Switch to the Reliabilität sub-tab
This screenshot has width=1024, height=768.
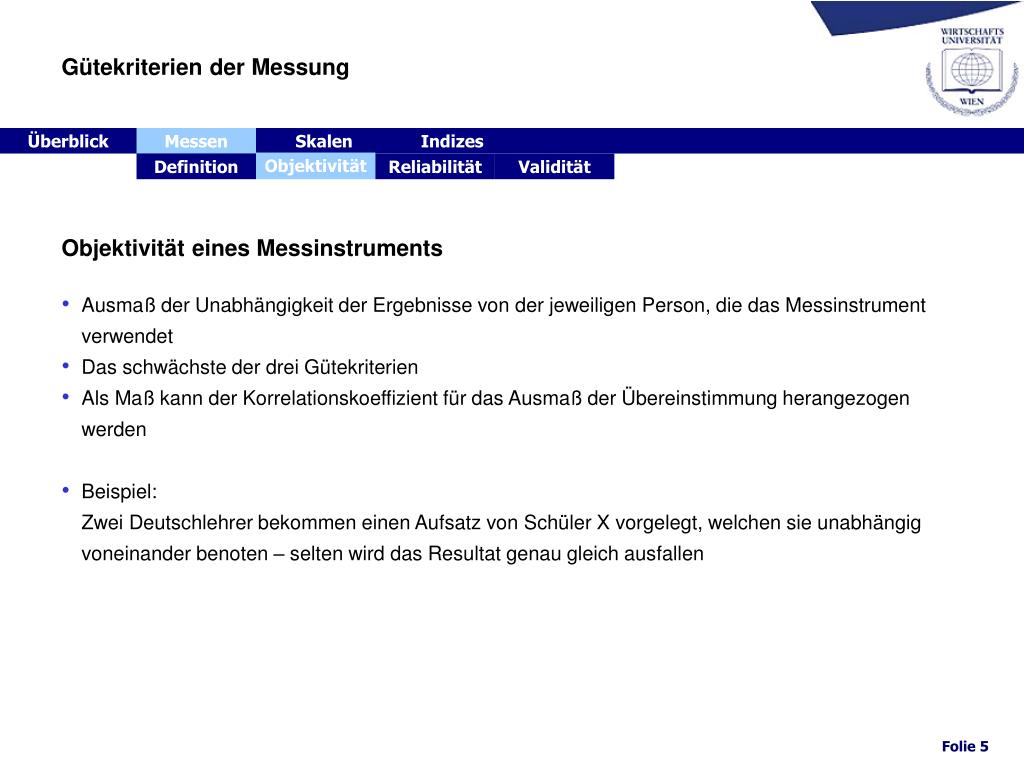[x=435, y=167]
